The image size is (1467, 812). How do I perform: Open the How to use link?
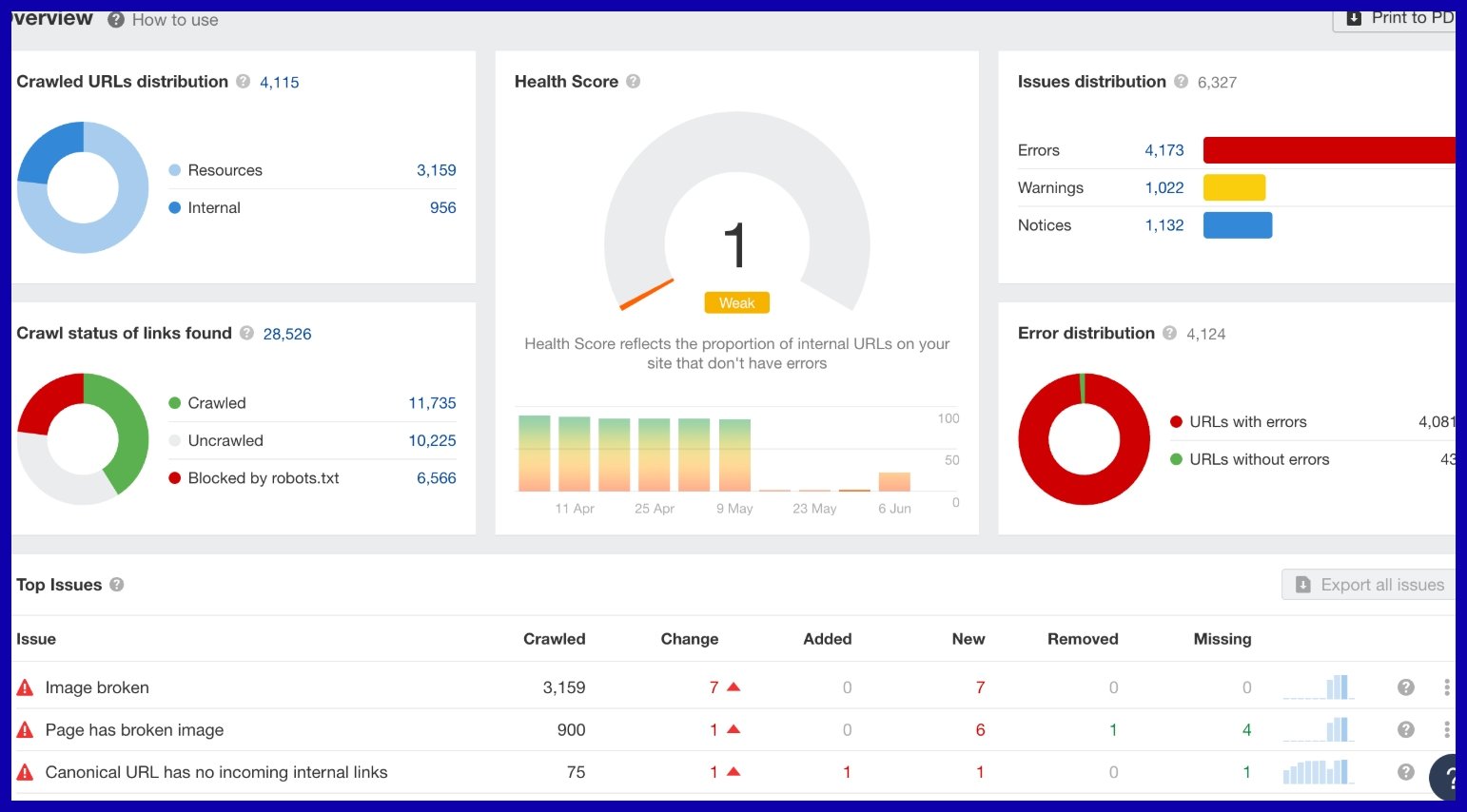(x=174, y=20)
